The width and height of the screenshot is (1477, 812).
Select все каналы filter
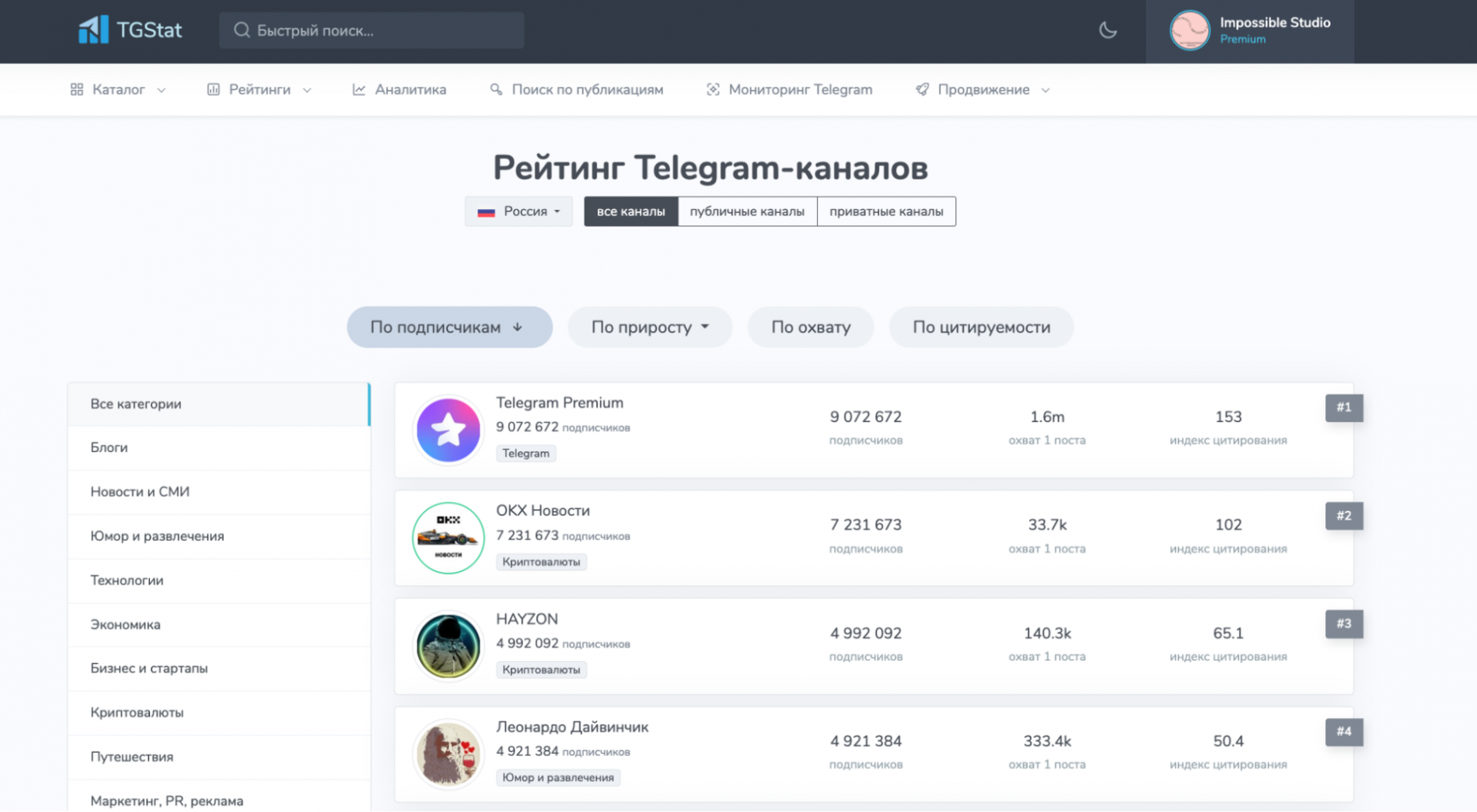click(630, 211)
